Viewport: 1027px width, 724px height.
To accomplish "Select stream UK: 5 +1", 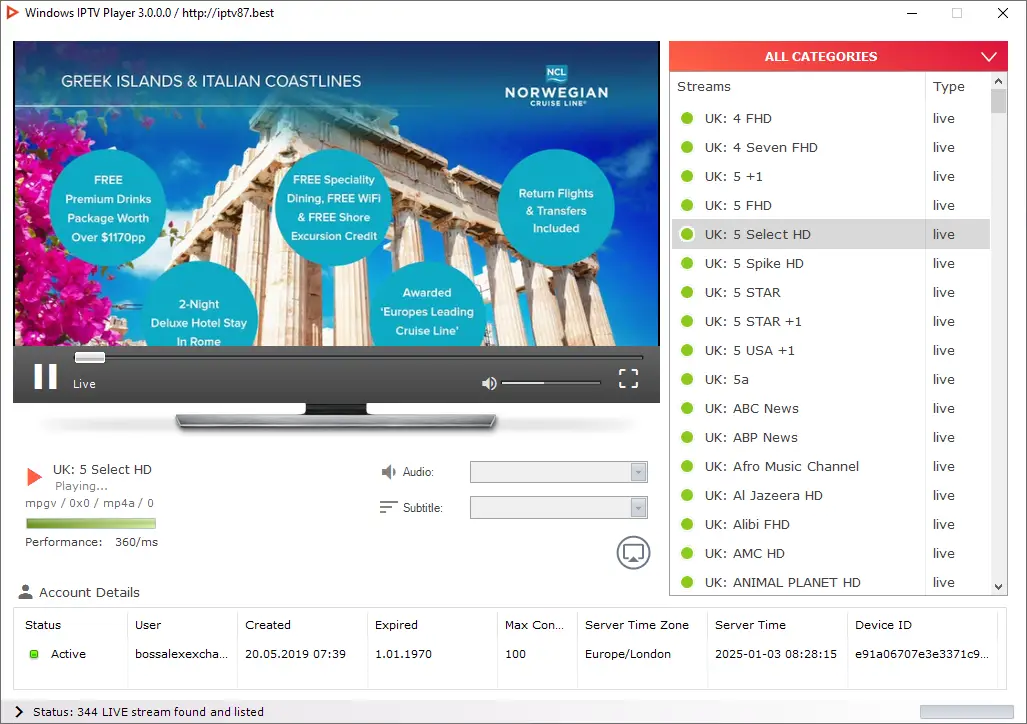I will click(x=831, y=176).
